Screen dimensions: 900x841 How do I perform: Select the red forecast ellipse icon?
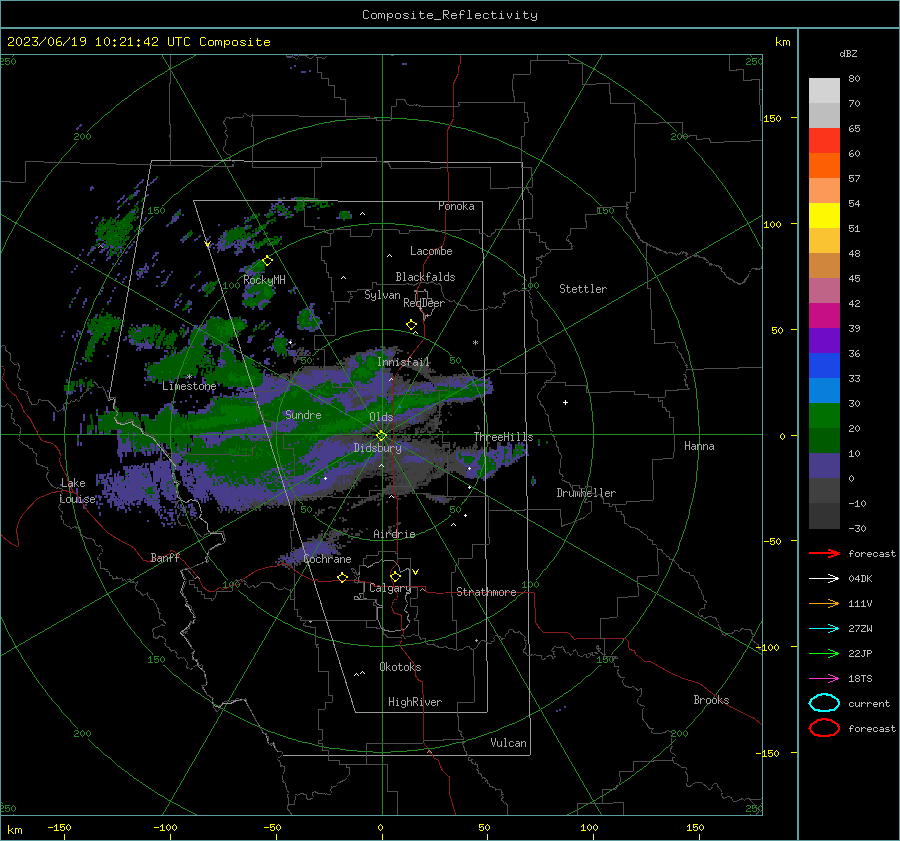pyautogui.click(x=824, y=728)
